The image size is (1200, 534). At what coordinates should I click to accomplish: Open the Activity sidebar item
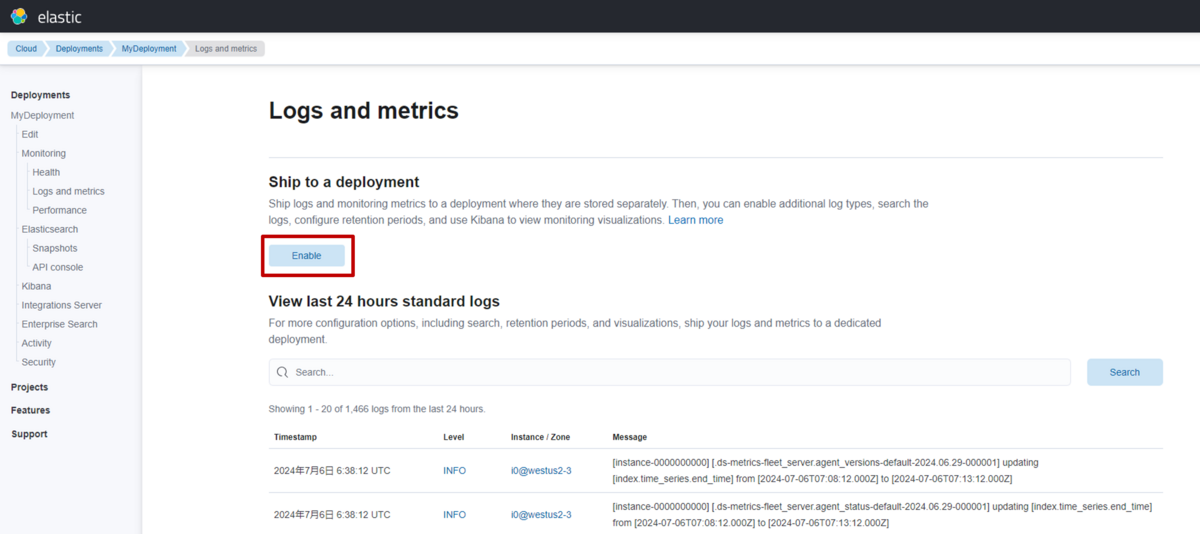pyautogui.click(x=37, y=343)
